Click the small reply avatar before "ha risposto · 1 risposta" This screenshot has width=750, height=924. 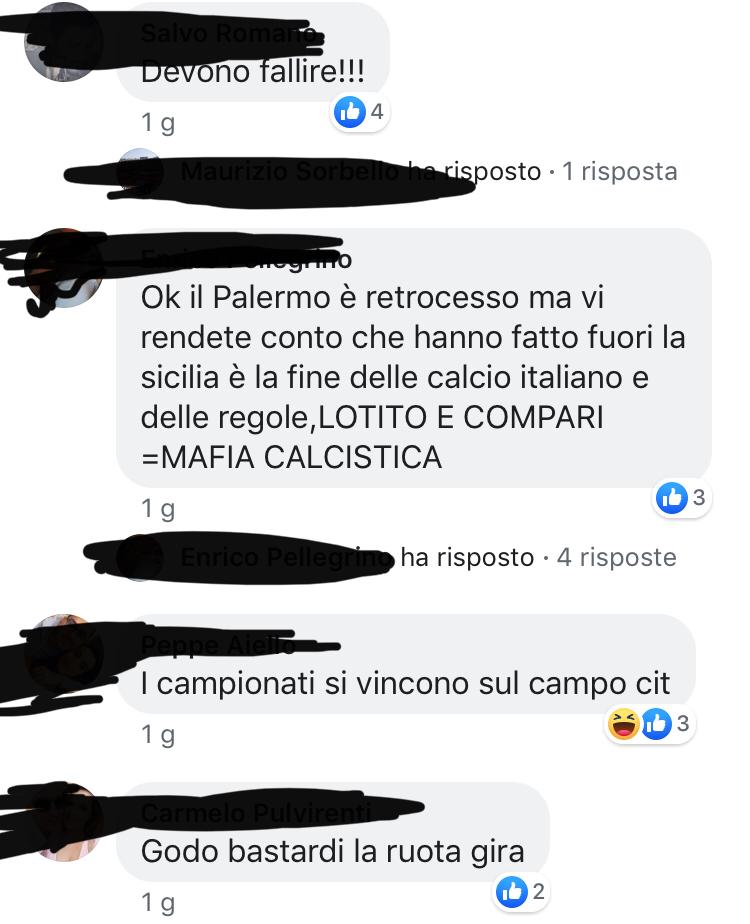point(140,171)
